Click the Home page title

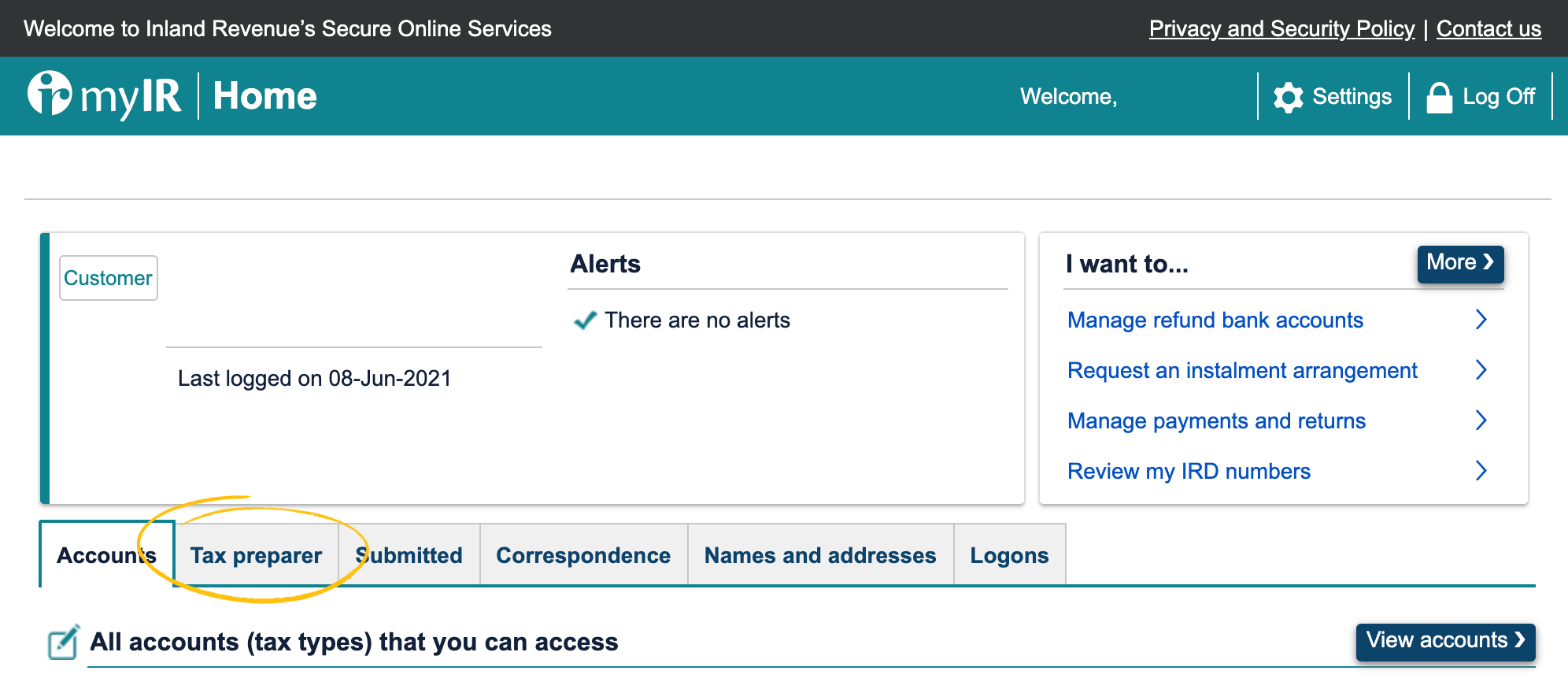(265, 96)
